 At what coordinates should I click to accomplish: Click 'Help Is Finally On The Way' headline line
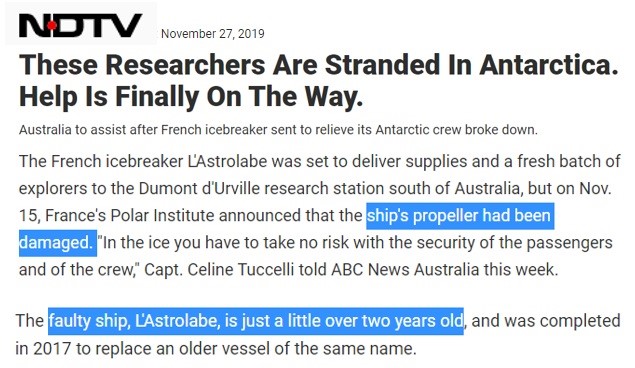pyautogui.click(x=191, y=96)
